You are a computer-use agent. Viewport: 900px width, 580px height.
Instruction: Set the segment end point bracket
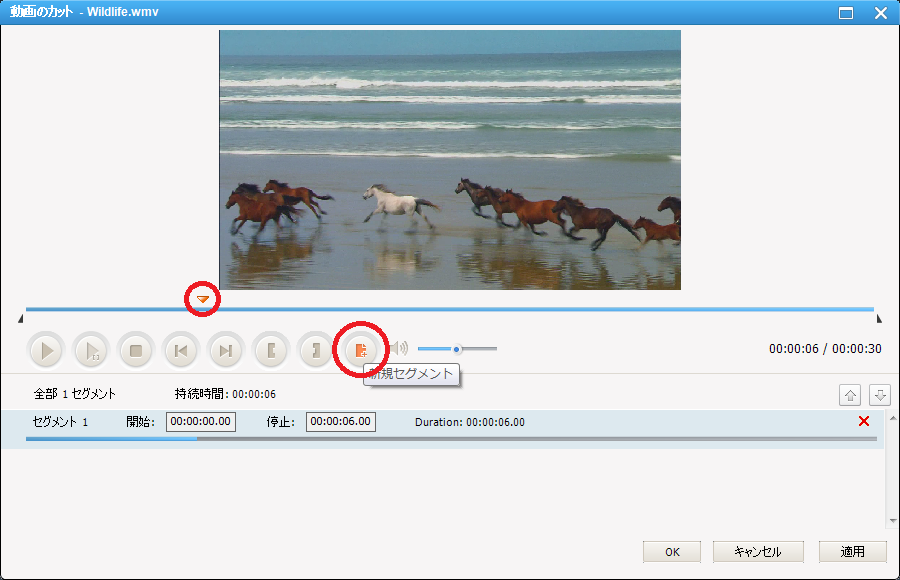tap(316, 350)
